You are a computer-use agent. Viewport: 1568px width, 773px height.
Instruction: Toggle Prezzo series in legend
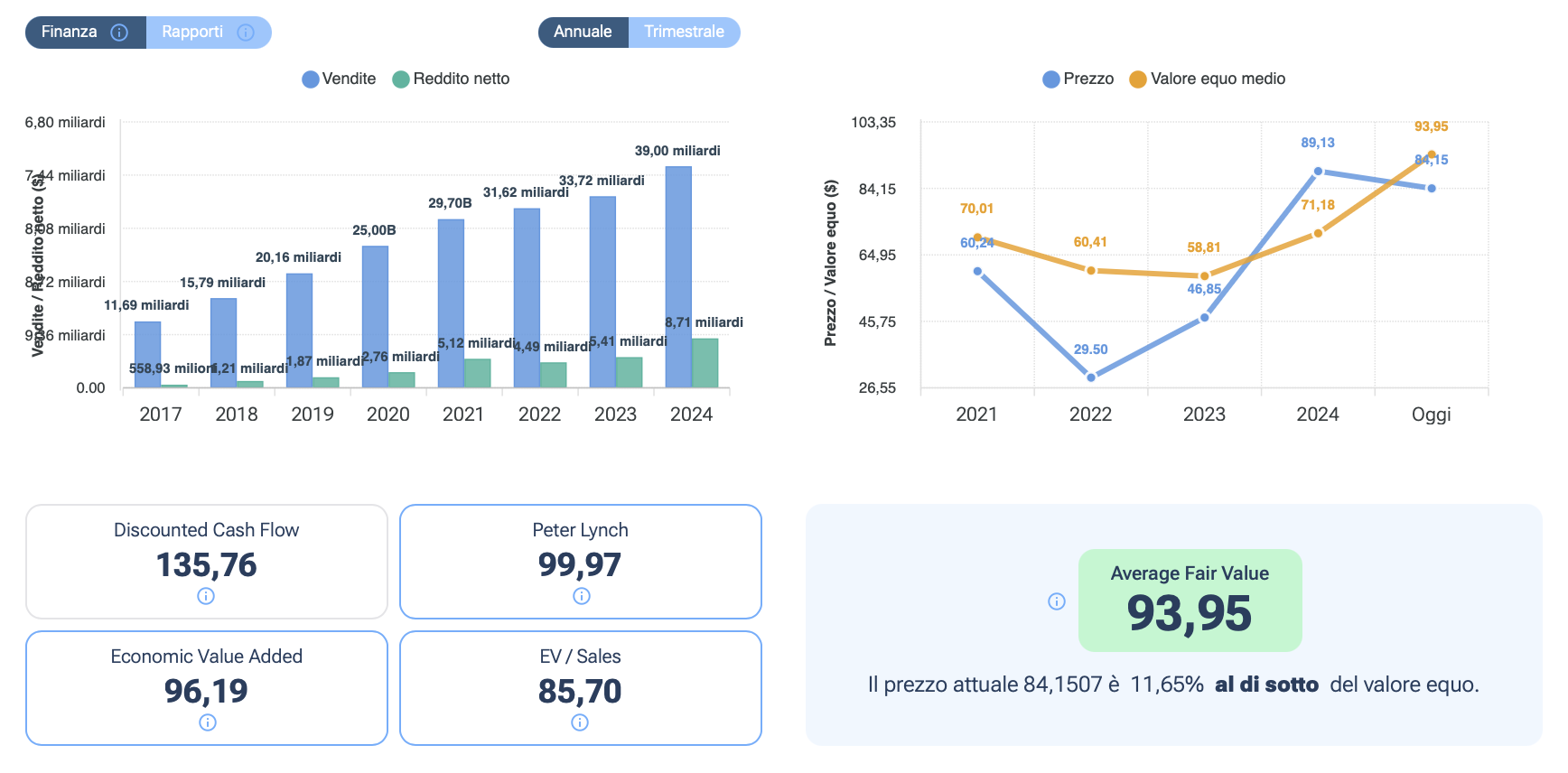pyautogui.click(x=1078, y=79)
